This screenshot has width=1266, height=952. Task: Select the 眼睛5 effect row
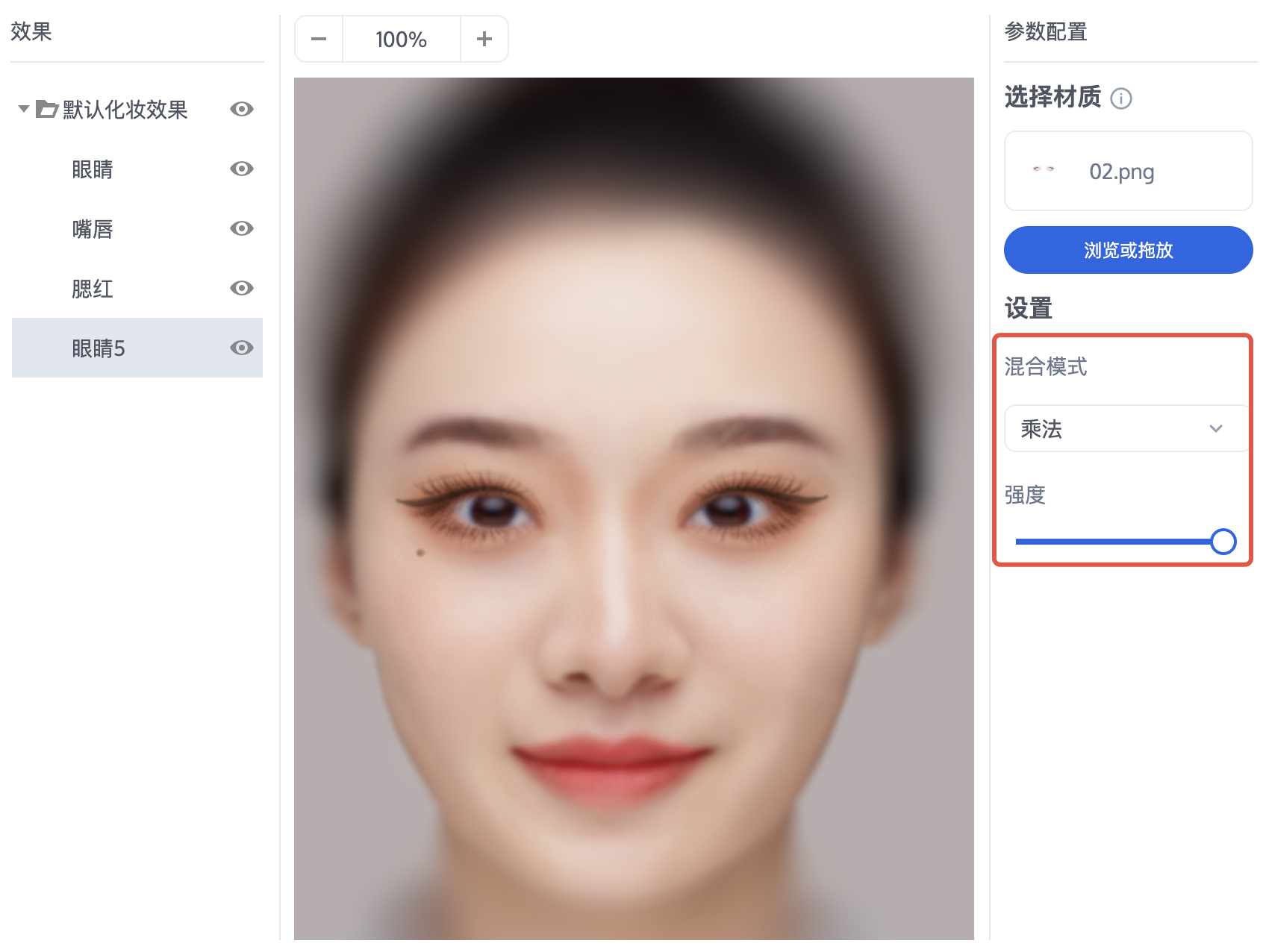[137, 348]
